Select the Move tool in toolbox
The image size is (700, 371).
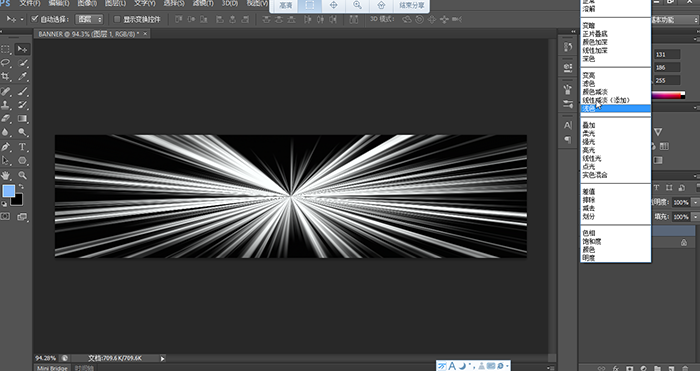coord(22,49)
